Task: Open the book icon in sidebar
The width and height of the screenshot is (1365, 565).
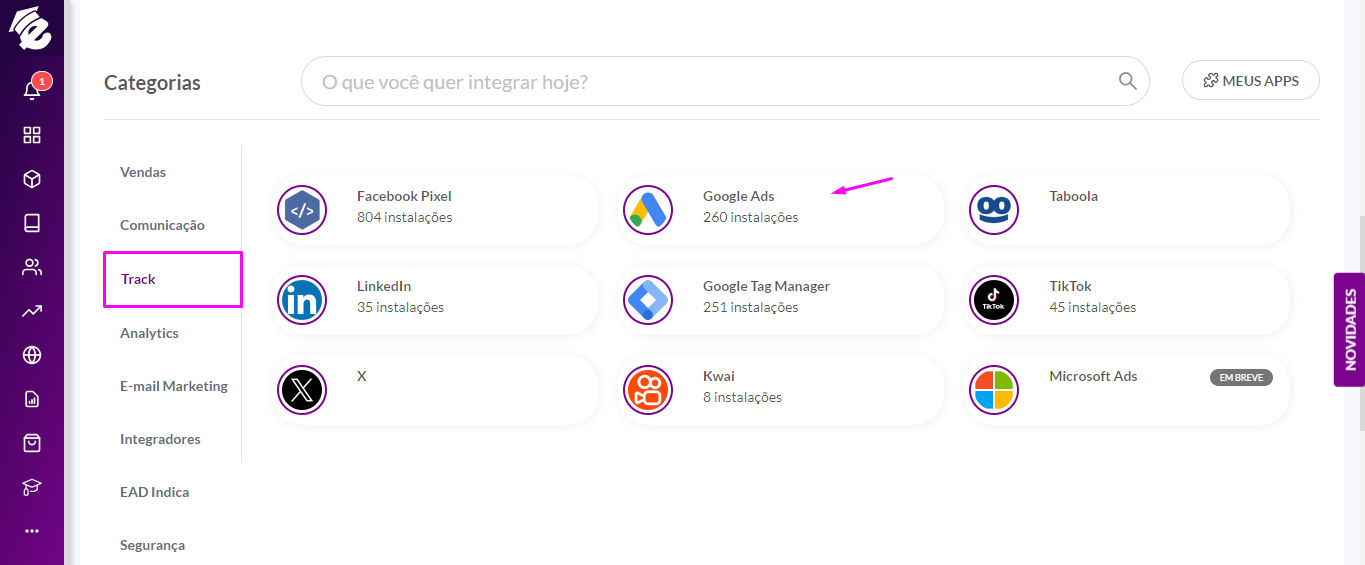Action: pyautogui.click(x=32, y=223)
